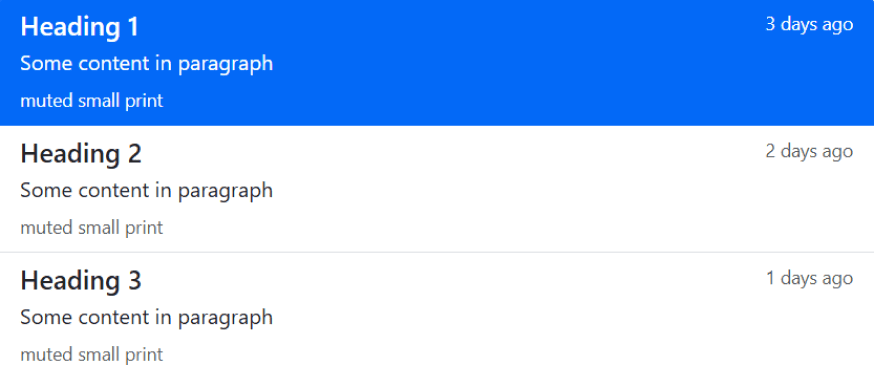The width and height of the screenshot is (874, 368).
Task: Click muted small print under Heading 3
Action: coord(91,355)
